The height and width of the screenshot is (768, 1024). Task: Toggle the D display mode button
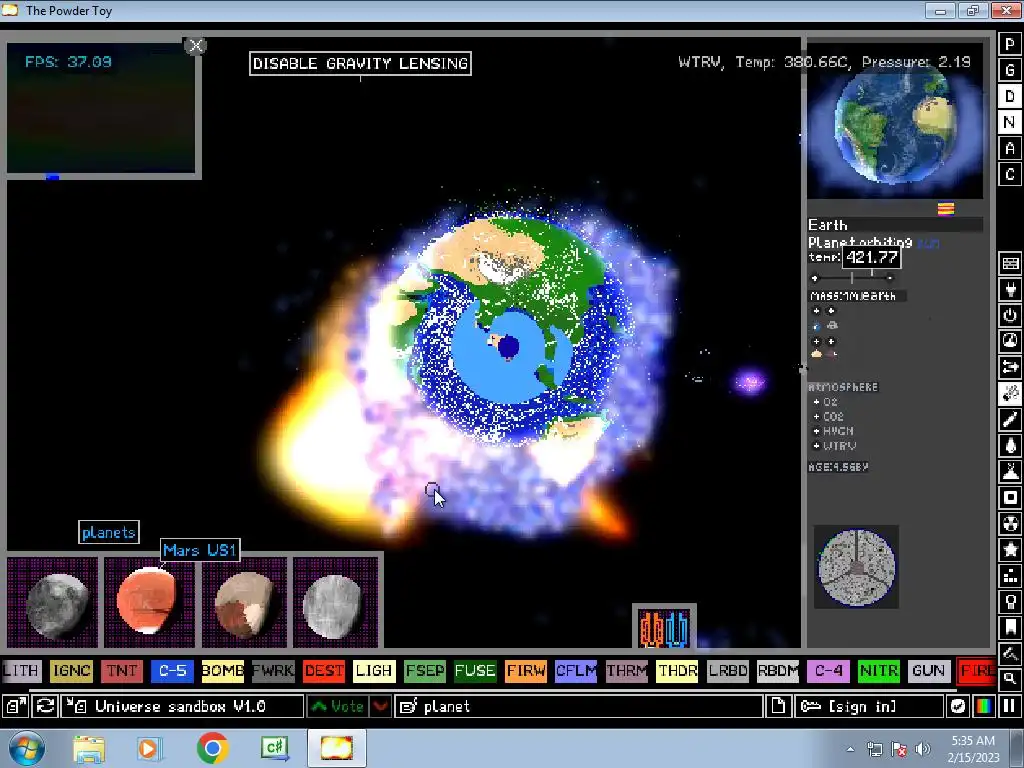[x=1010, y=96]
